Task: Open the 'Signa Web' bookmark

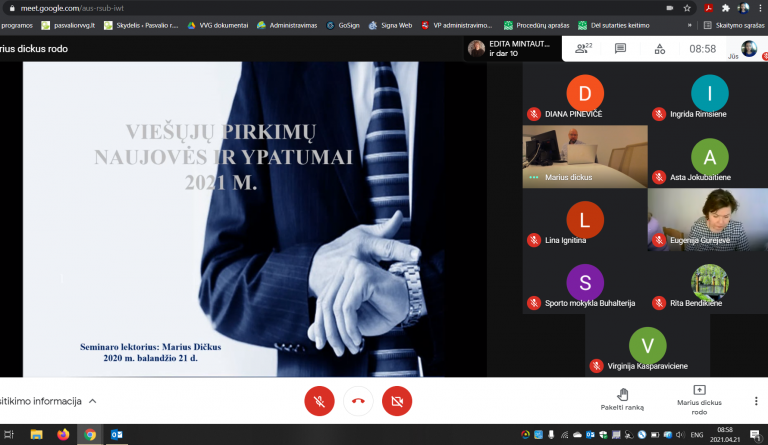Action: pos(391,25)
